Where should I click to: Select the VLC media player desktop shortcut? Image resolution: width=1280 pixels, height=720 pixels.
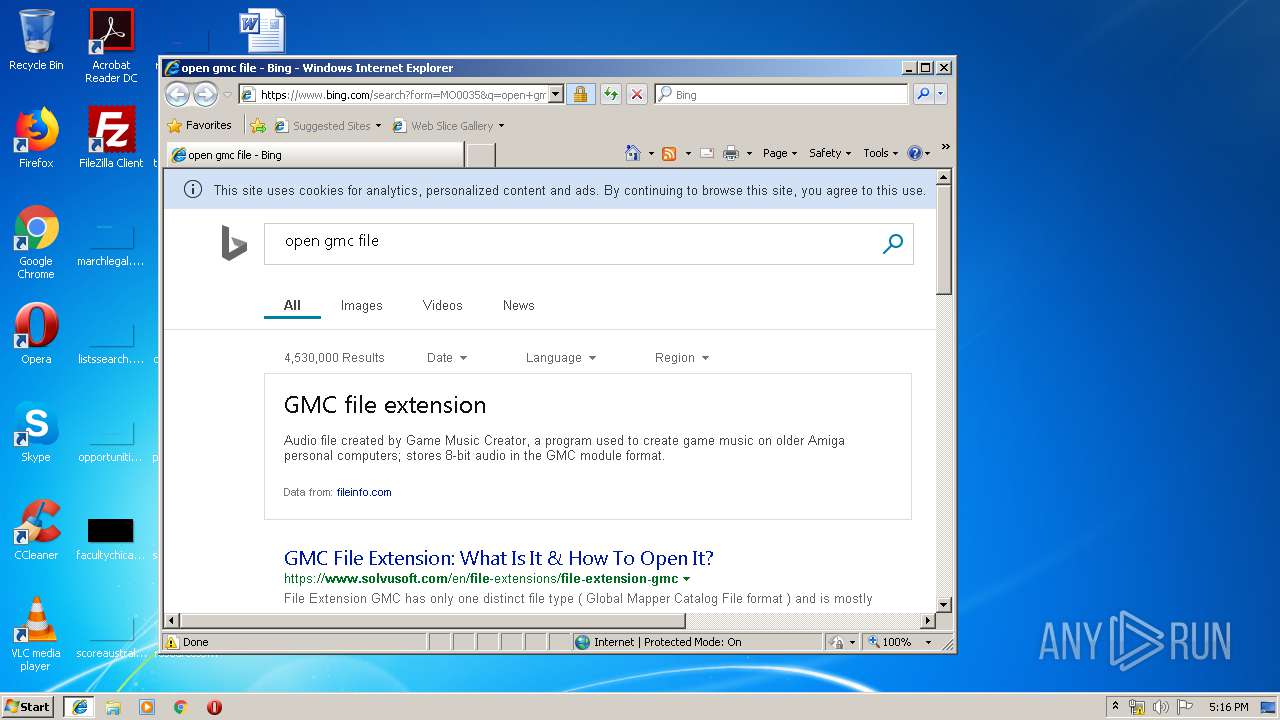click(x=36, y=634)
